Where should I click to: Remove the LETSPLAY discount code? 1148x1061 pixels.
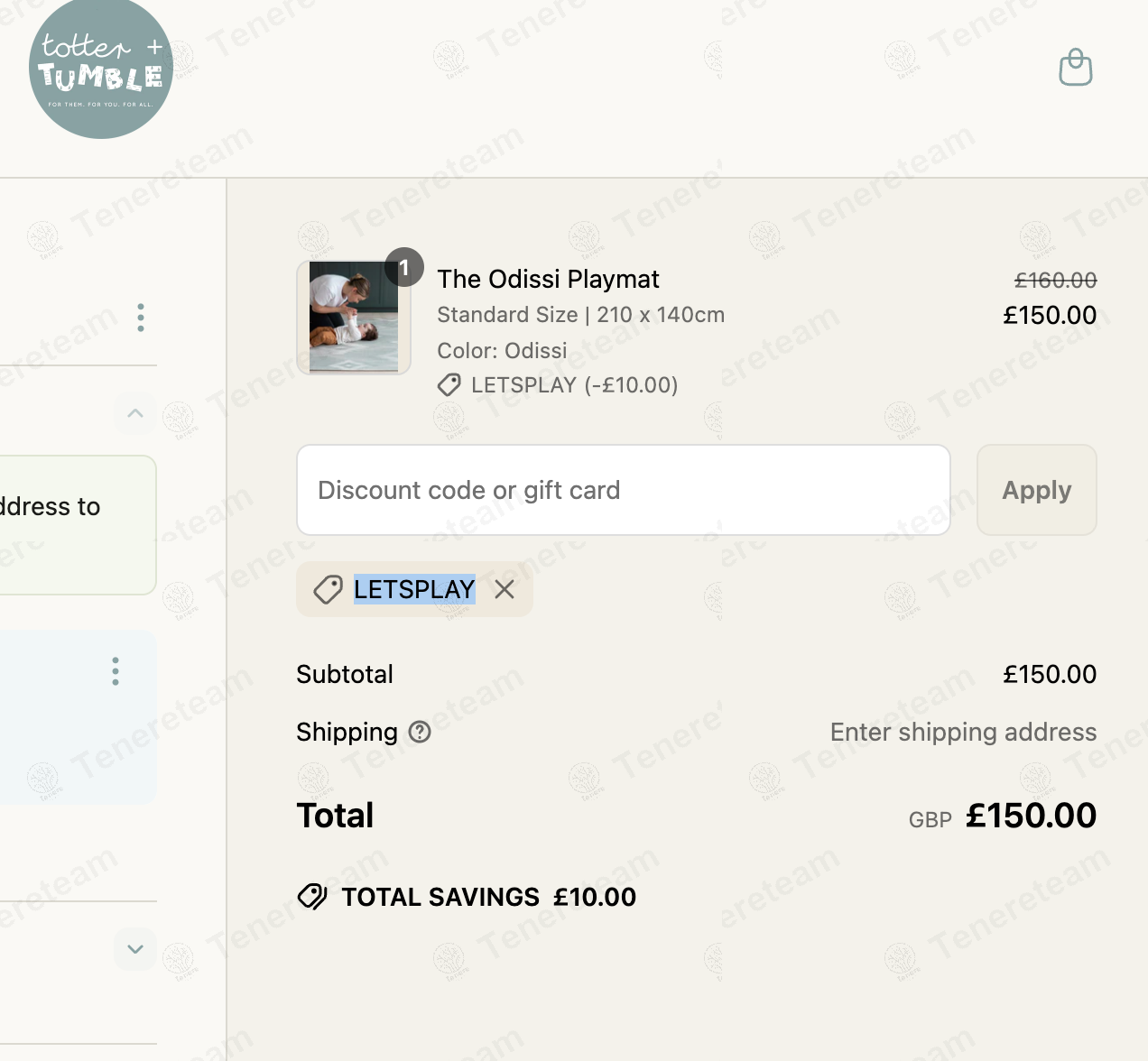click(x=505, y=589)
